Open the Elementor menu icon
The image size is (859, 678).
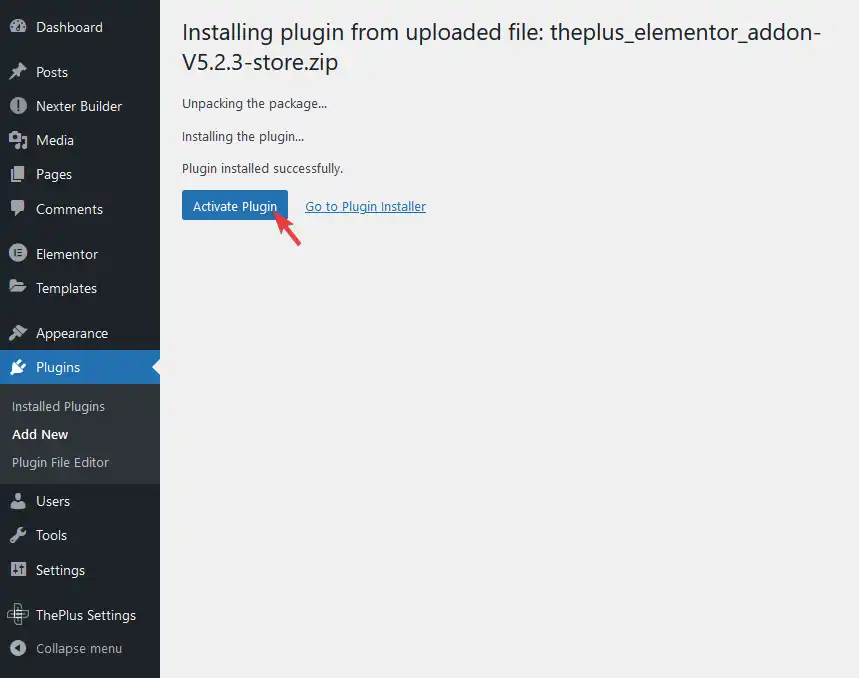click(20, 253)
